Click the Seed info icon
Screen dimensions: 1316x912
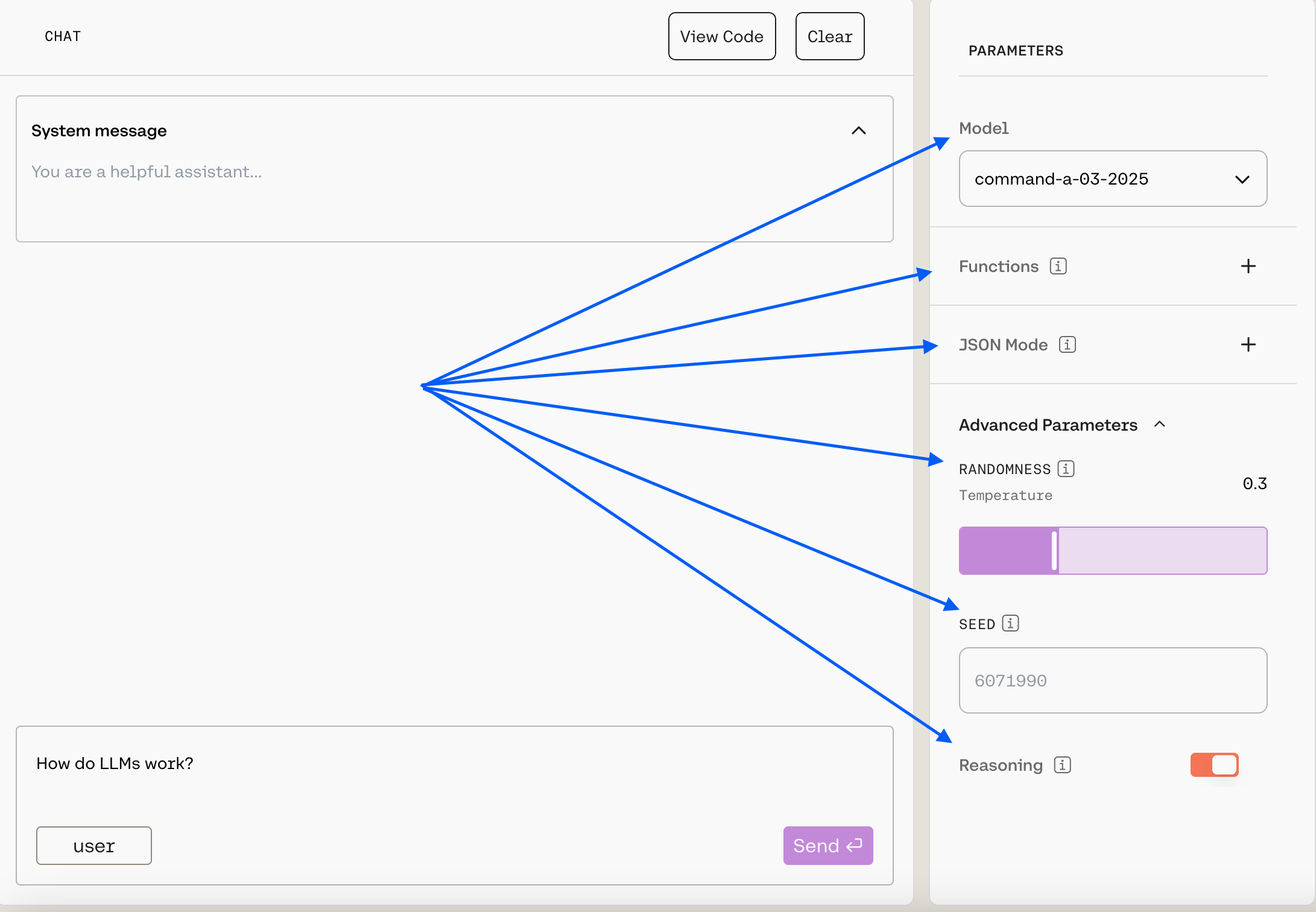(1010, 623)
